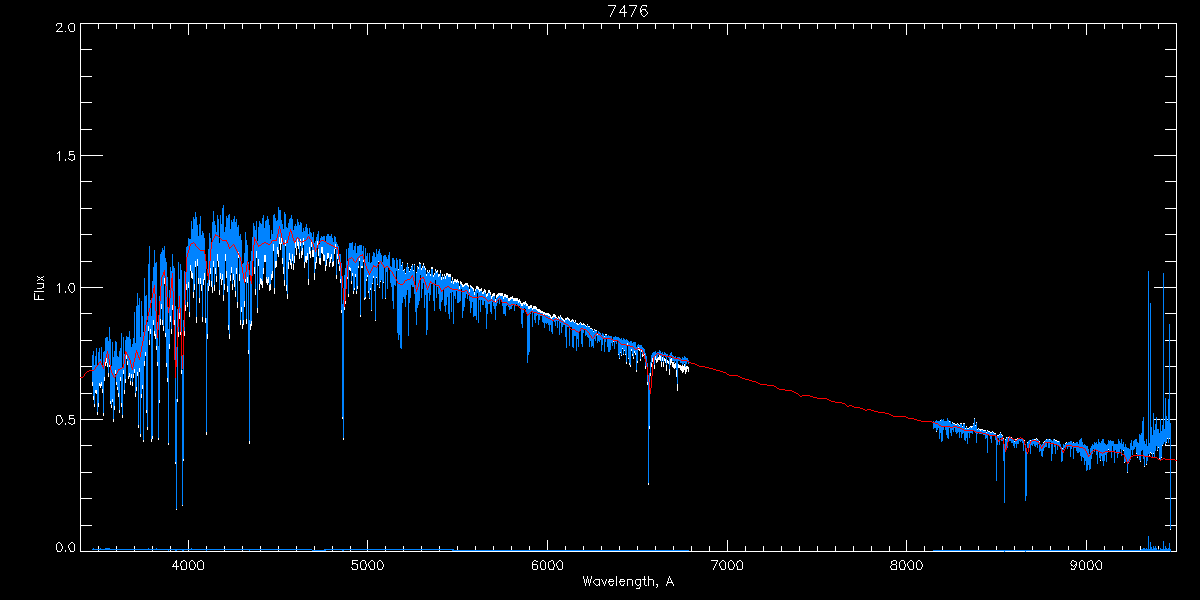Click the x-axis tick label "5000"
The width and height of the screenshot is (1200, 600).
367,566
